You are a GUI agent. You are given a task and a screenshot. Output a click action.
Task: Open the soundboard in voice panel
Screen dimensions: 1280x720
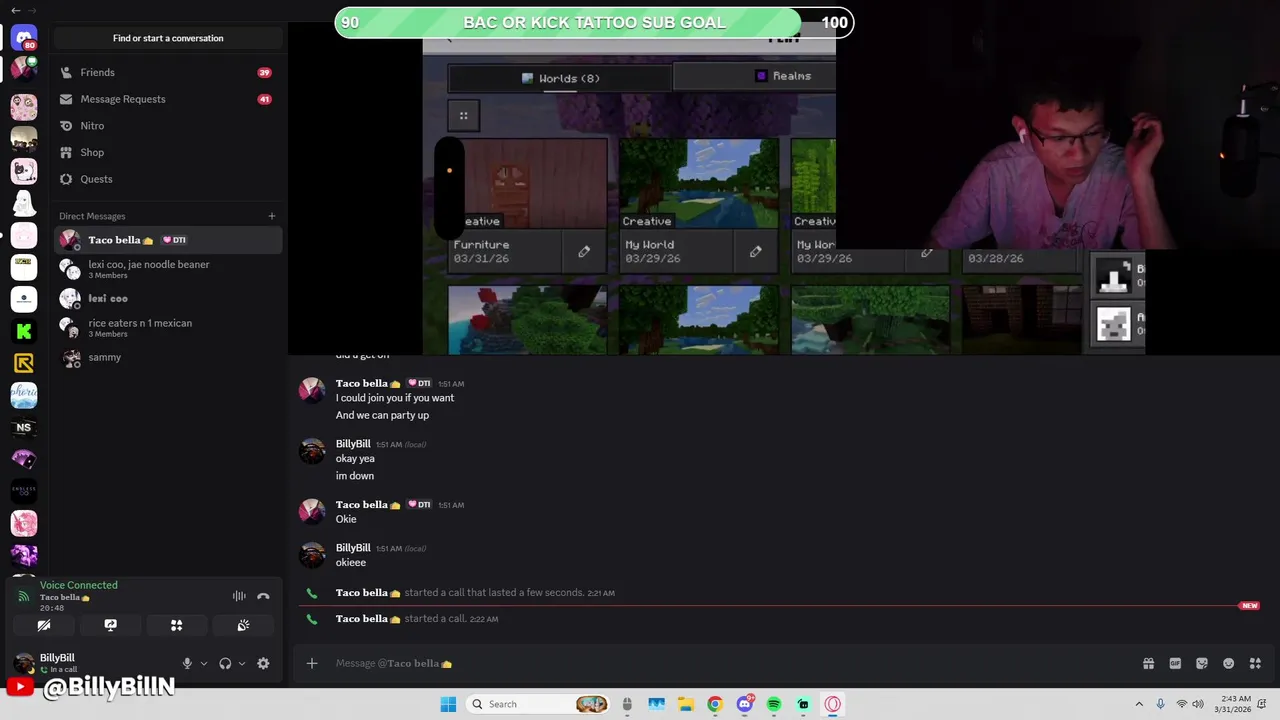[x=243, y=625]
